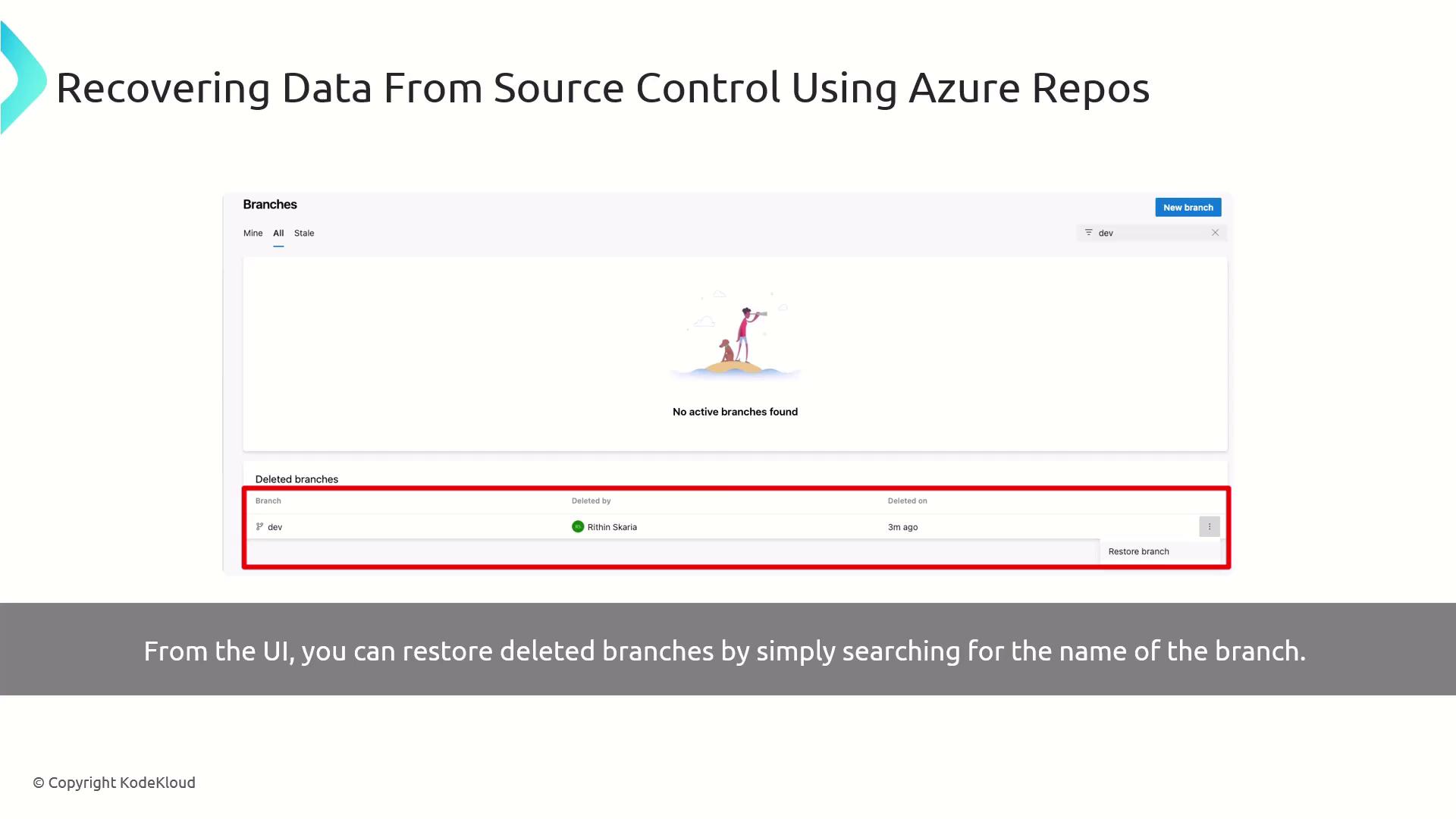
Task: Click the branch icon beside dev
Action: pyautogui.click(x=259, y=527)
